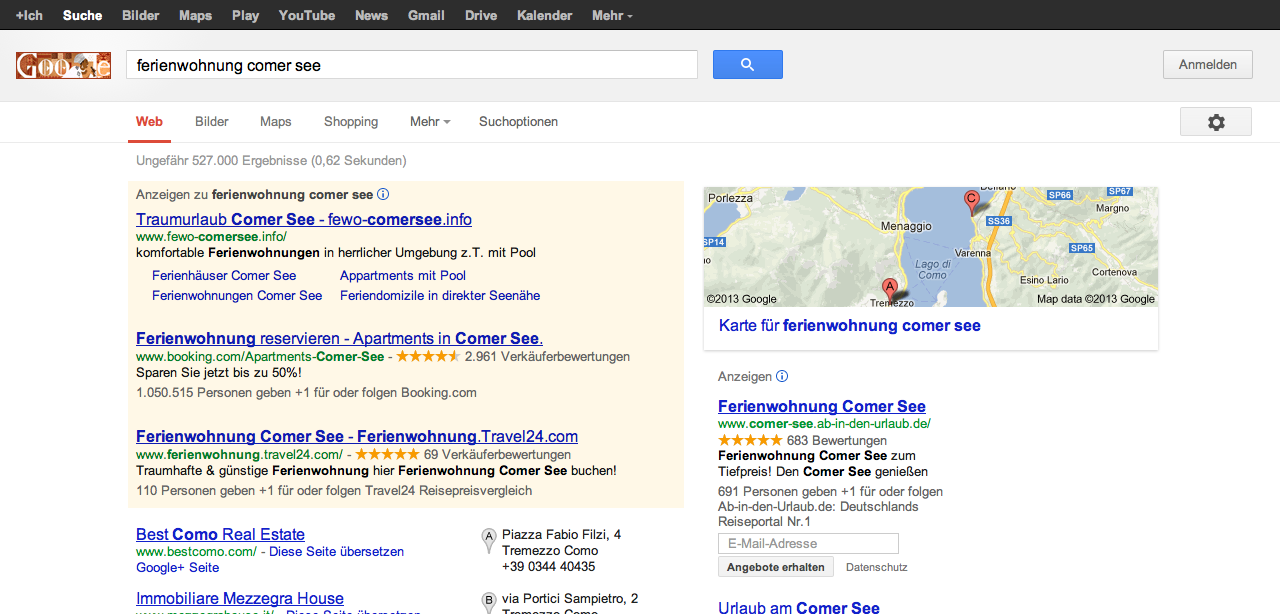
Task: Expand the Mehr dropdown in top black bar
Action: (612, 15)
